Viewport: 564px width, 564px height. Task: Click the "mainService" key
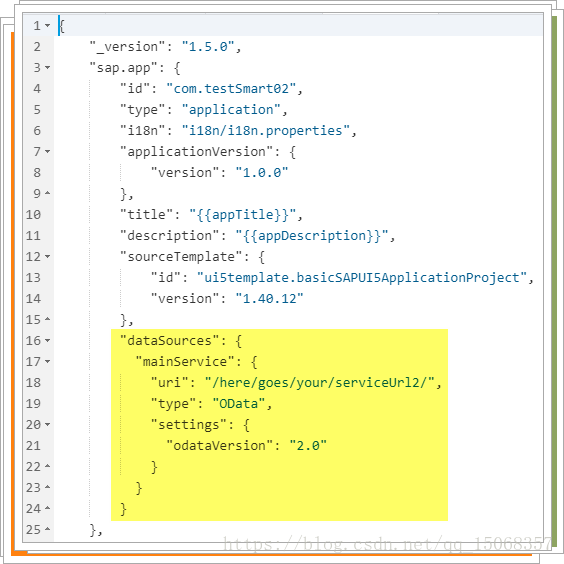click(185, 361)
